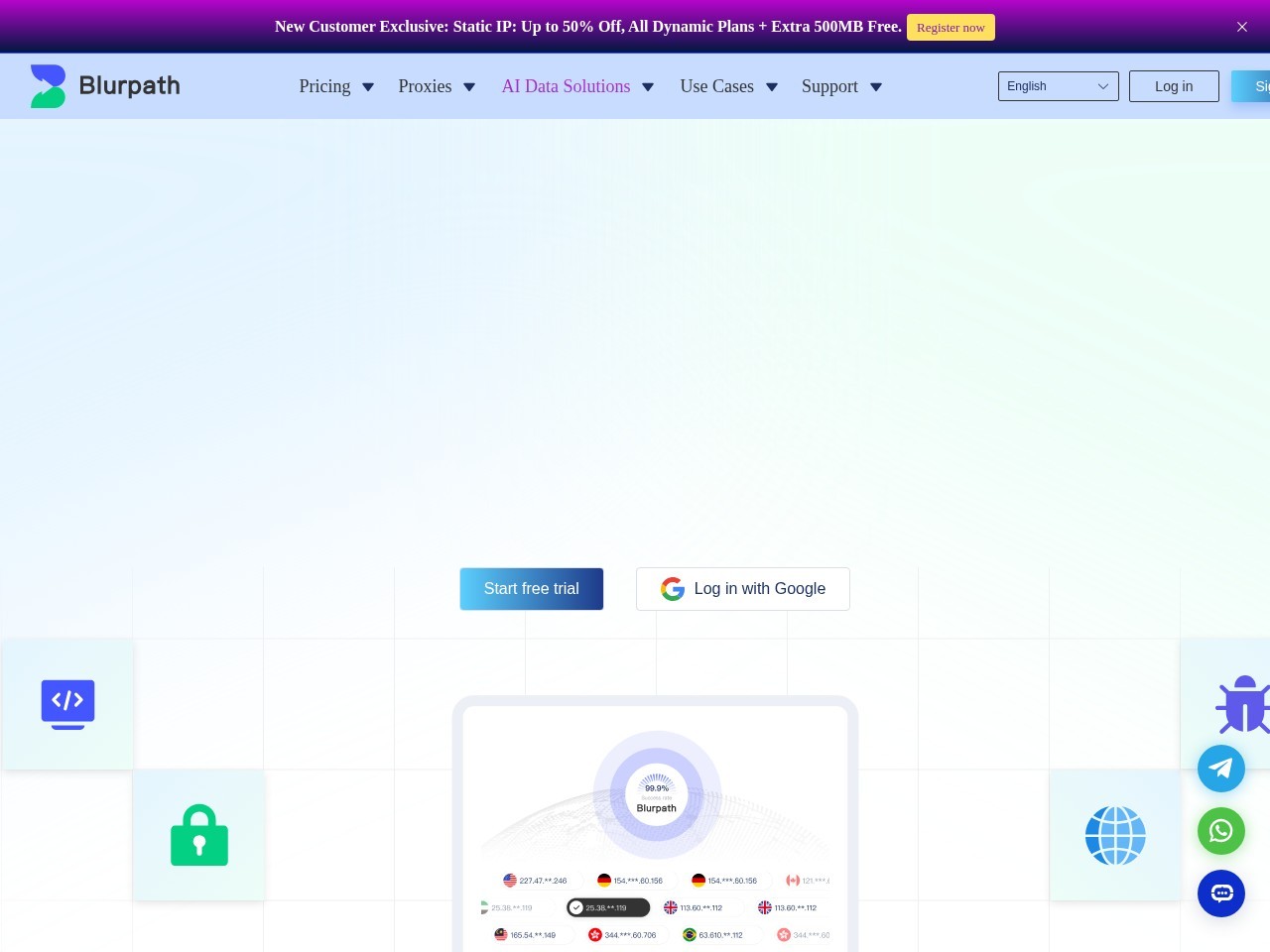Open the AI Data Solutions menu
Screen dimensions: 1270x952
pyautogui.click(x=566, y=86)
